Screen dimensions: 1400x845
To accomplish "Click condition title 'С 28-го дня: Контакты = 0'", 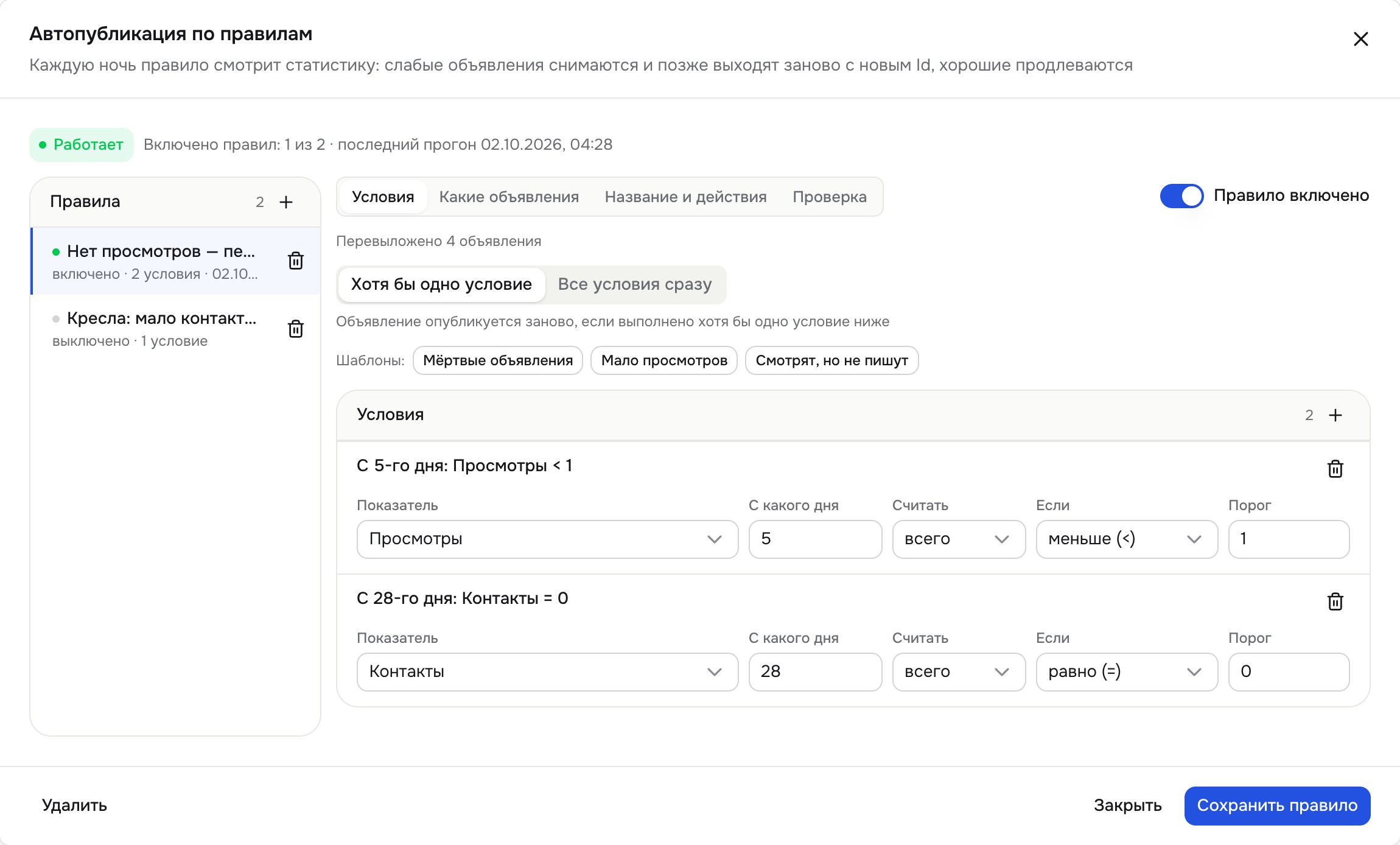I will pyautogui.click(x=462, y=598).
